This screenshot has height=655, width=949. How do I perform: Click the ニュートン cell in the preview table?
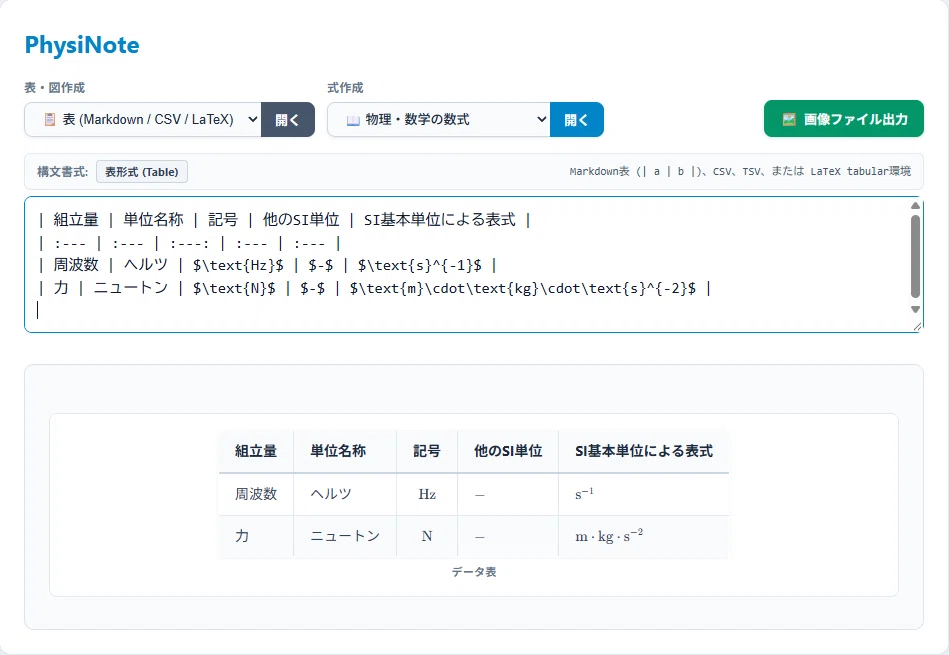click(x=345, y=536)
